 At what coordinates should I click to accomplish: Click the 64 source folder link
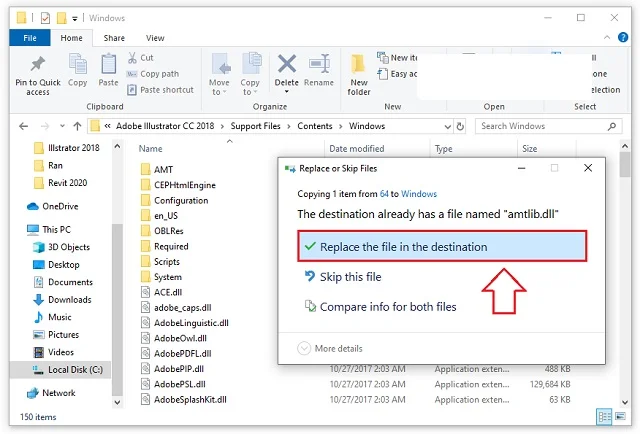[384, 194]
